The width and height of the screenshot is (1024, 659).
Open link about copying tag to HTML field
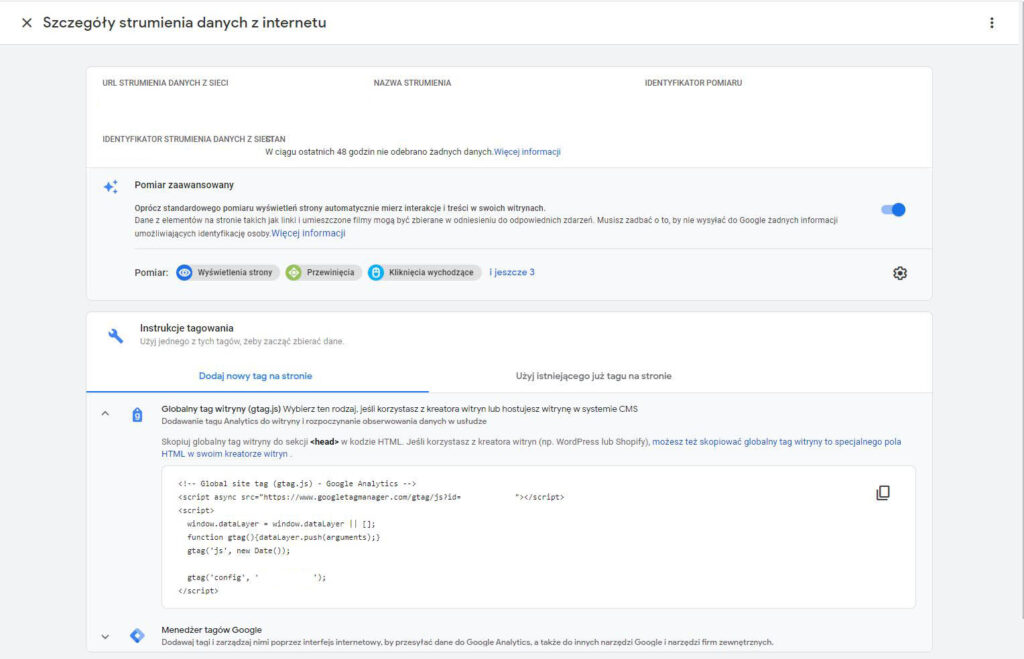point(531,447)
